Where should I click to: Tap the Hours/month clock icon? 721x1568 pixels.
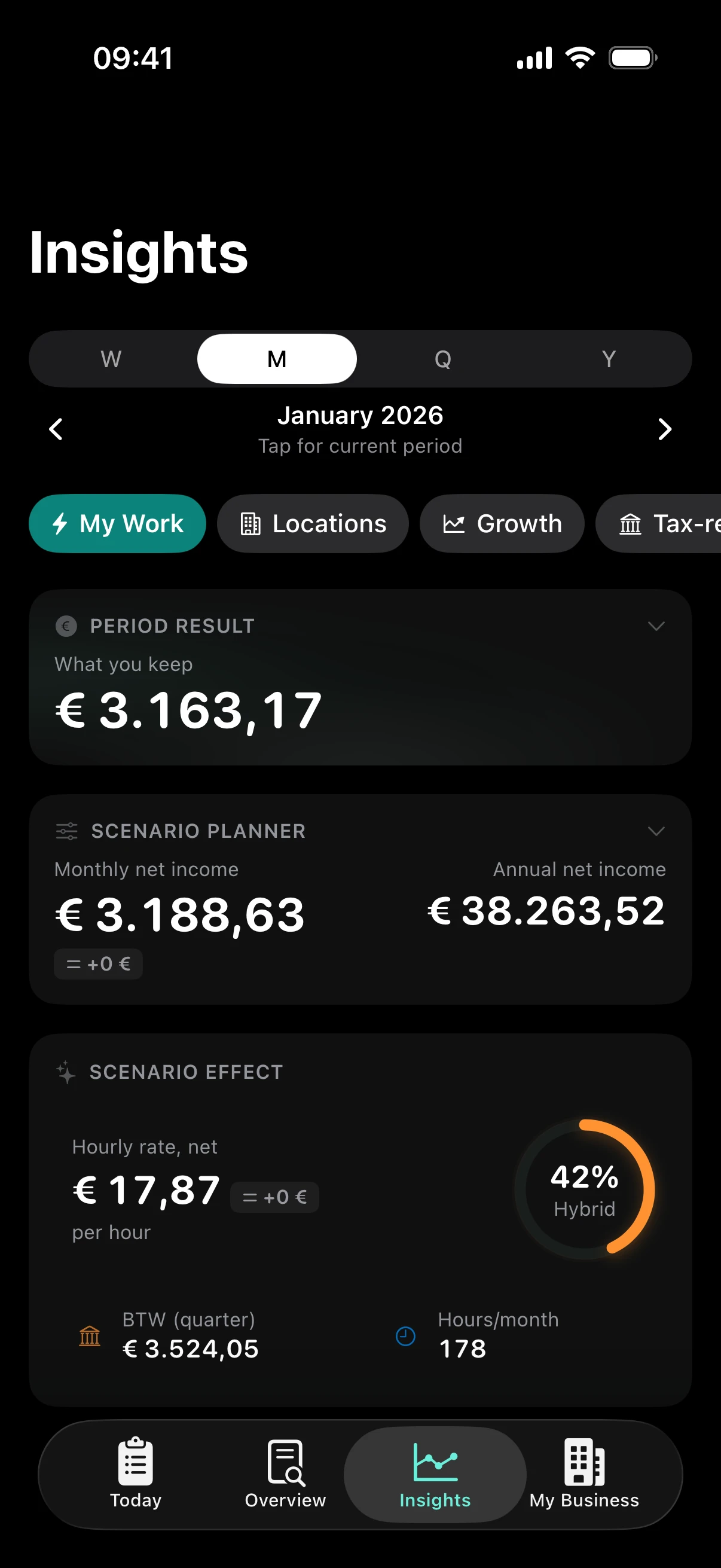pos(405,1335)
